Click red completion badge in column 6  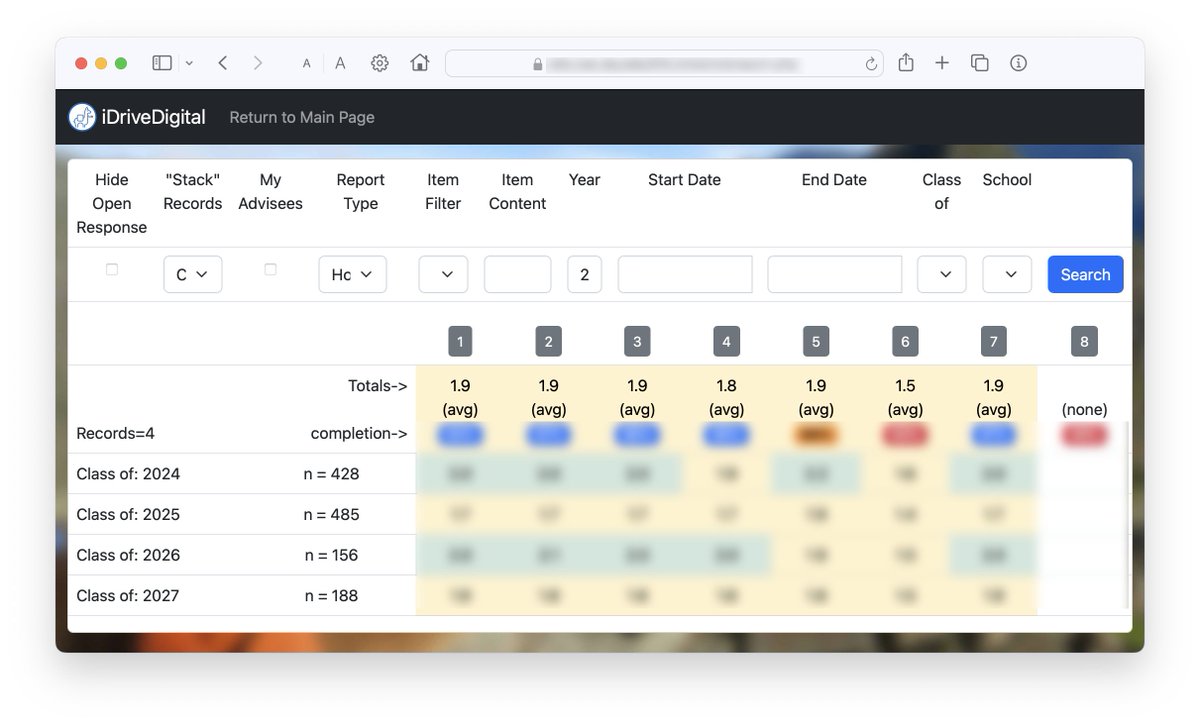pyautogui.click(x=905, y=434)
